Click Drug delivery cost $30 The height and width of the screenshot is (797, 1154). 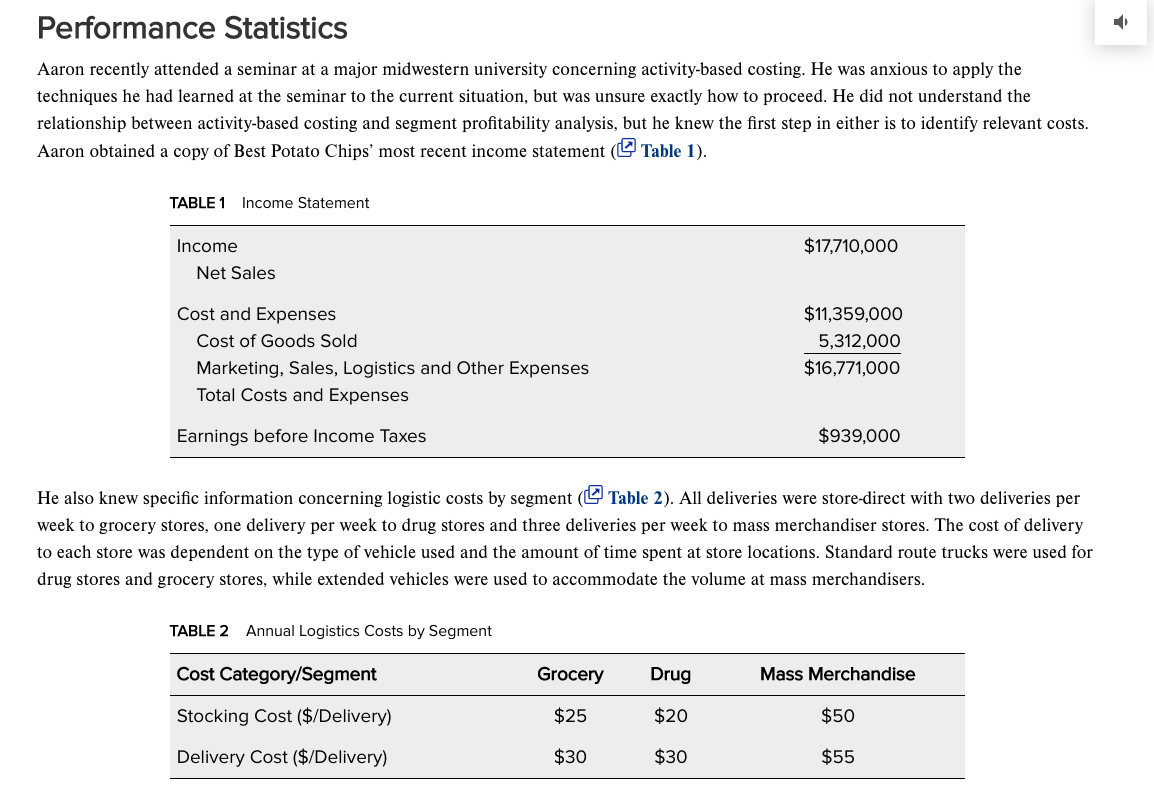pyautogui.click(x=670, y=757)
